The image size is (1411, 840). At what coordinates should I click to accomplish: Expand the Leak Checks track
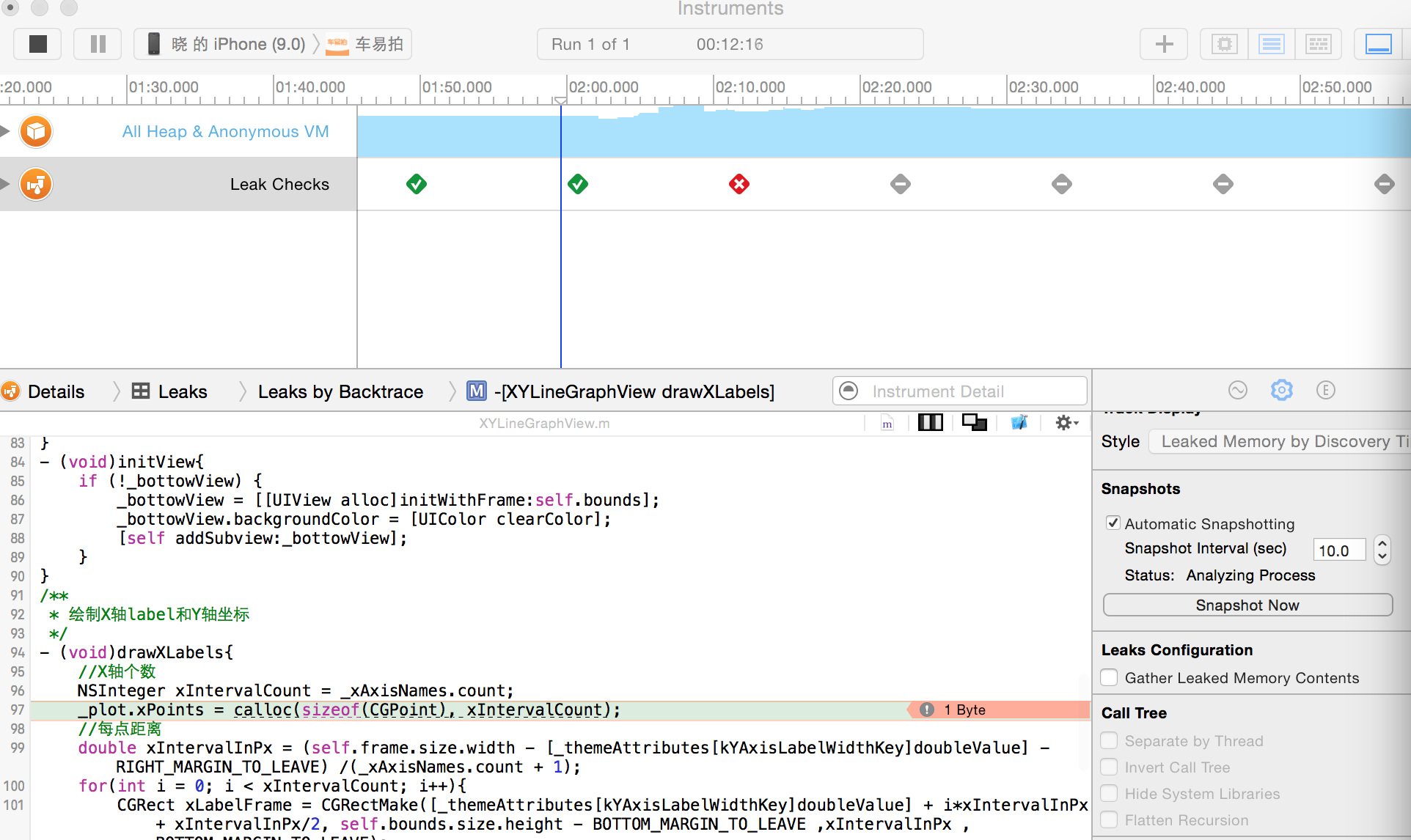(5, 184)
